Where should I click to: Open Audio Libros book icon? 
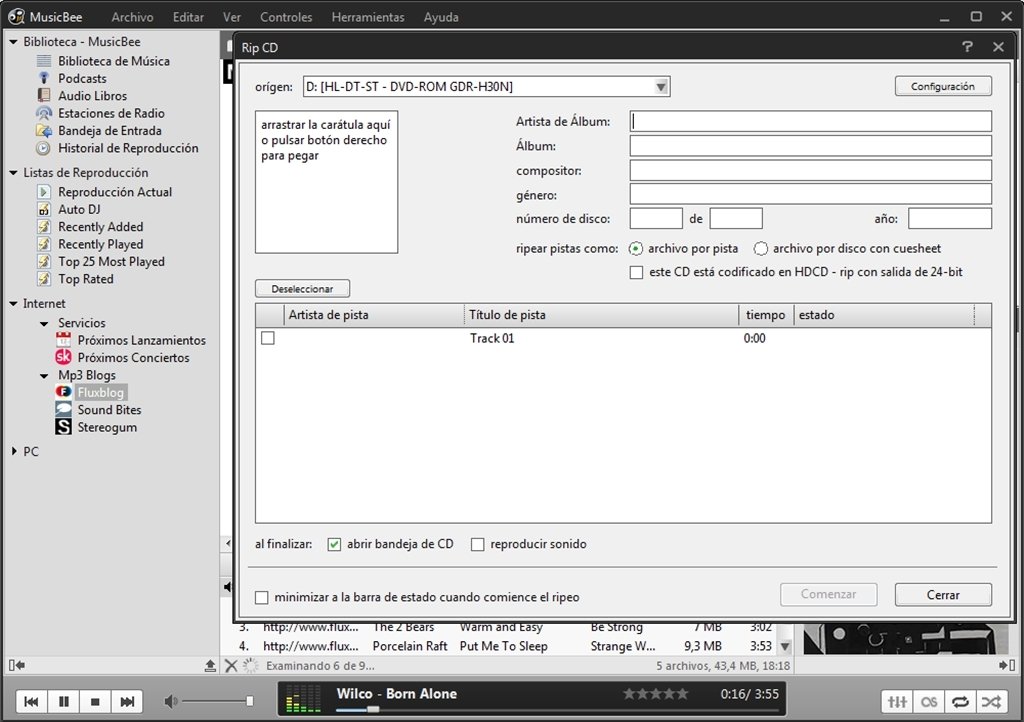point(44,95)
